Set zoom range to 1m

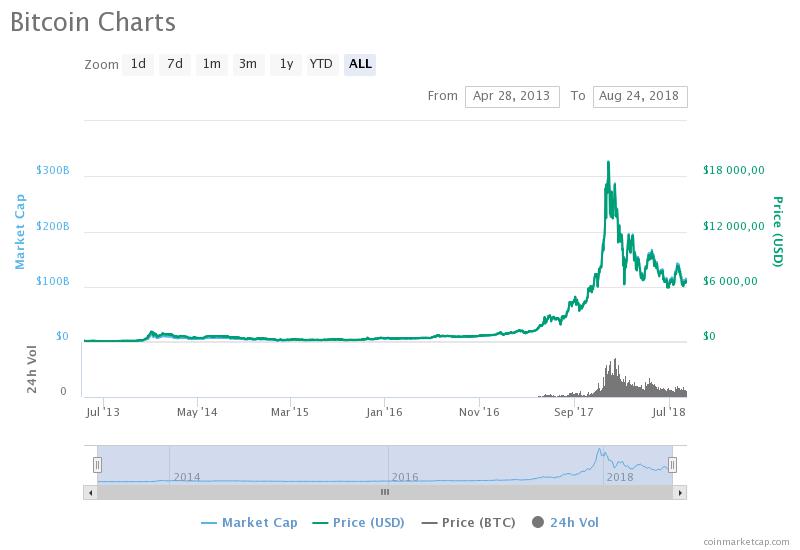(x=212, y=64)
